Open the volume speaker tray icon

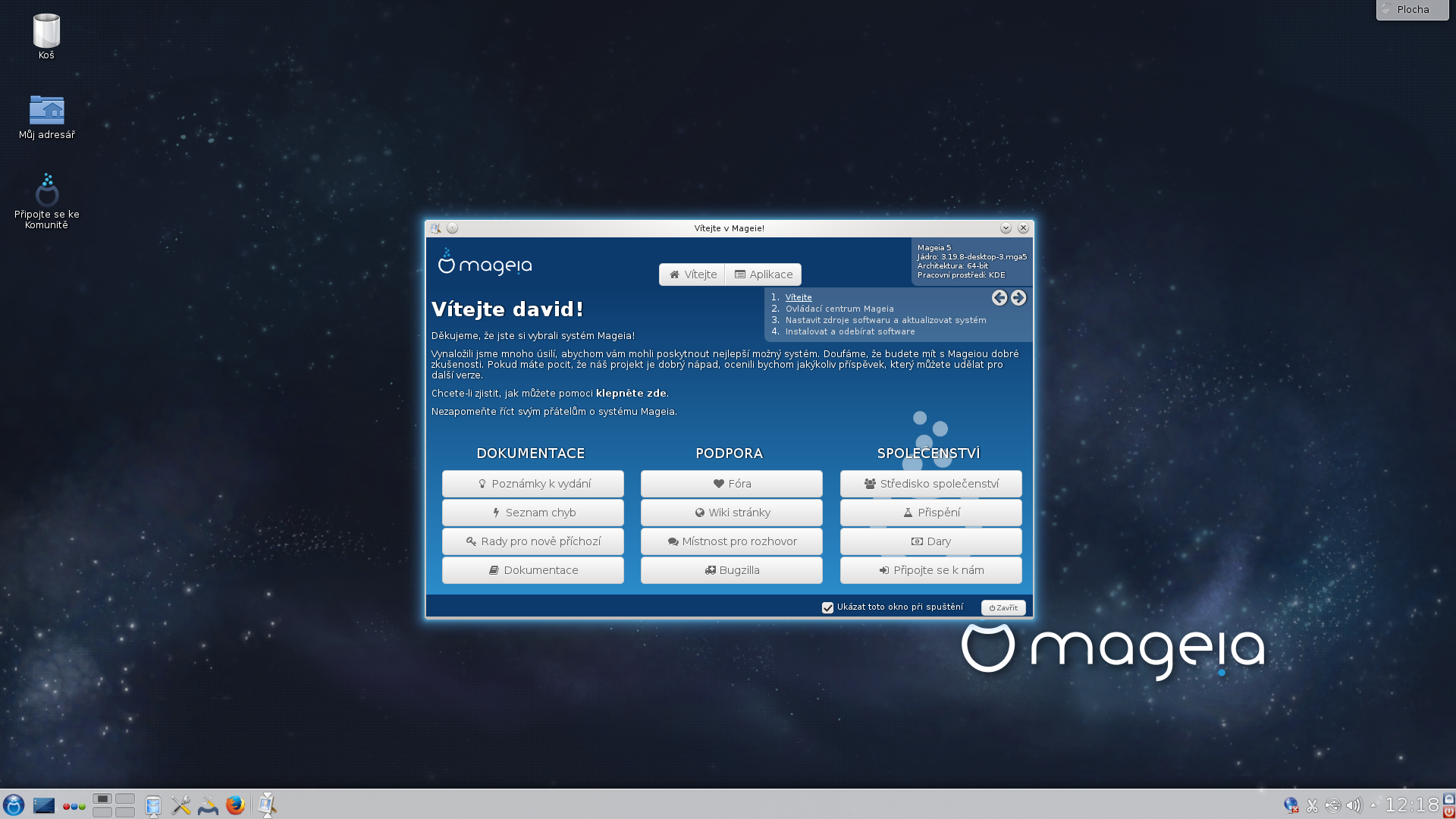[1354, 805]
